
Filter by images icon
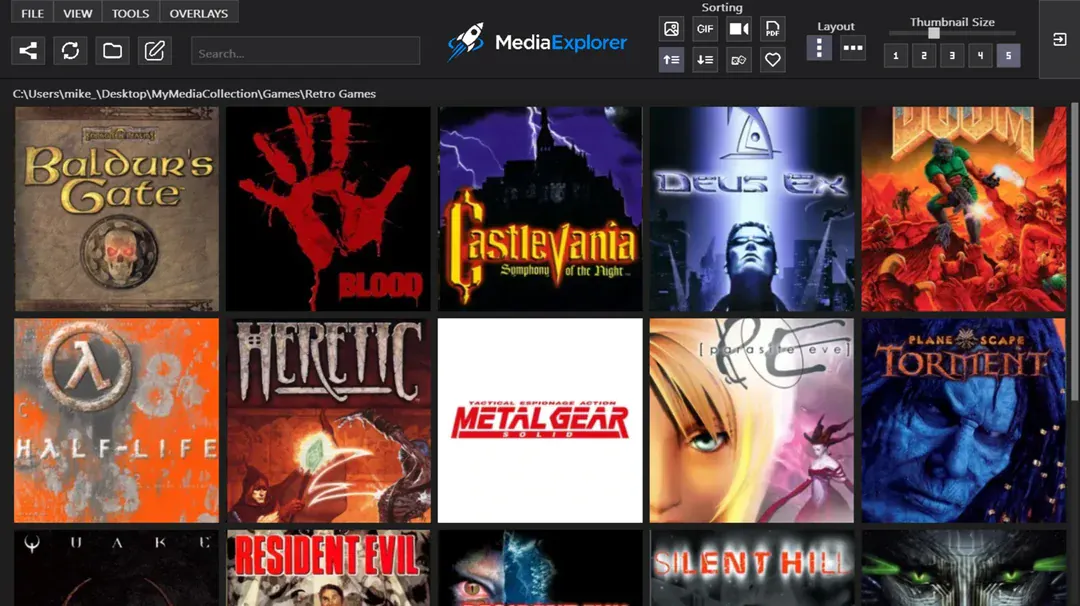[x=671, y=29]
